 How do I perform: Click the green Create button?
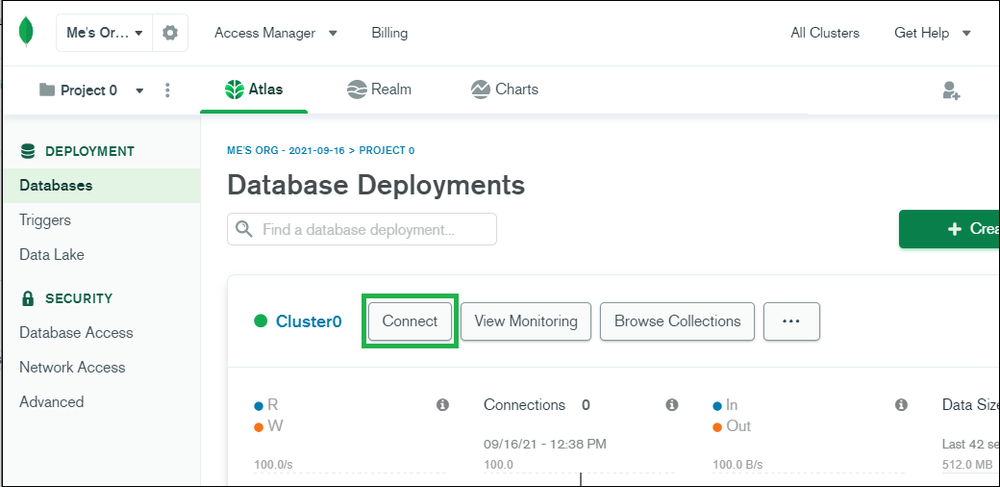[949, 229]
